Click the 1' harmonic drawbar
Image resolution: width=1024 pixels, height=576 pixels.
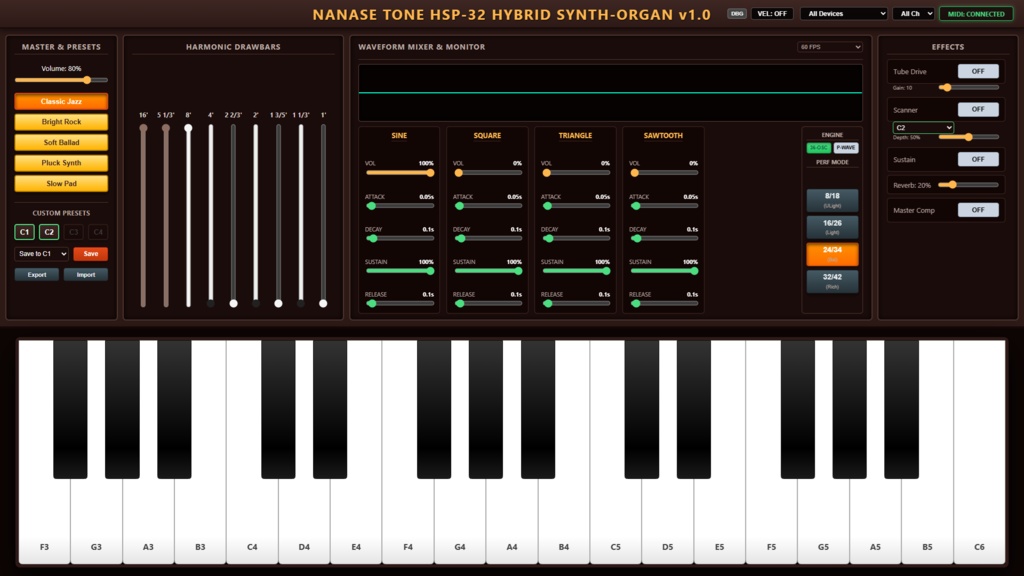(323, 216)
